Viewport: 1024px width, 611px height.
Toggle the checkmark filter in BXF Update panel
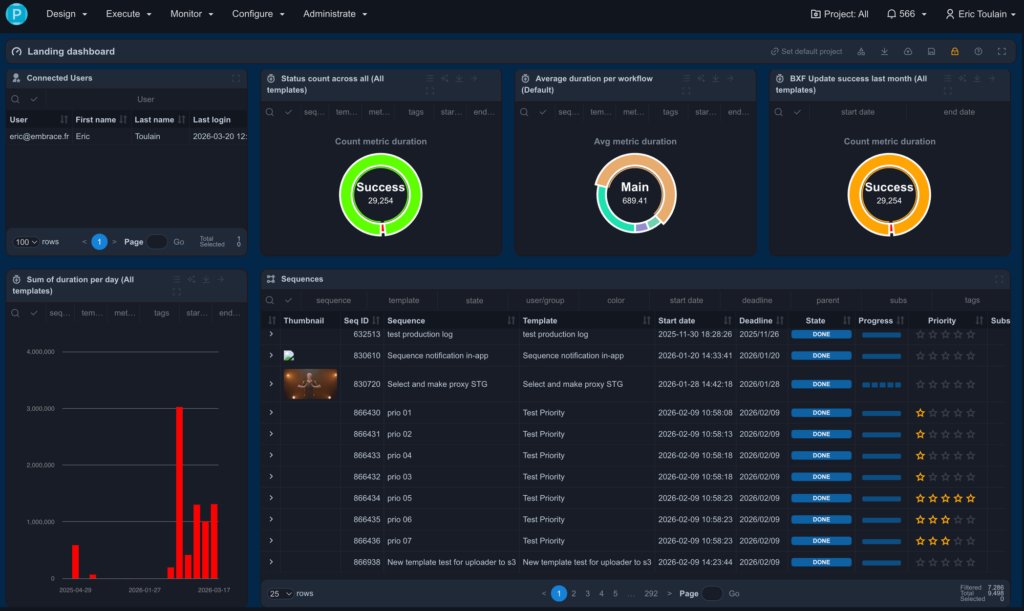click(797, 112)
